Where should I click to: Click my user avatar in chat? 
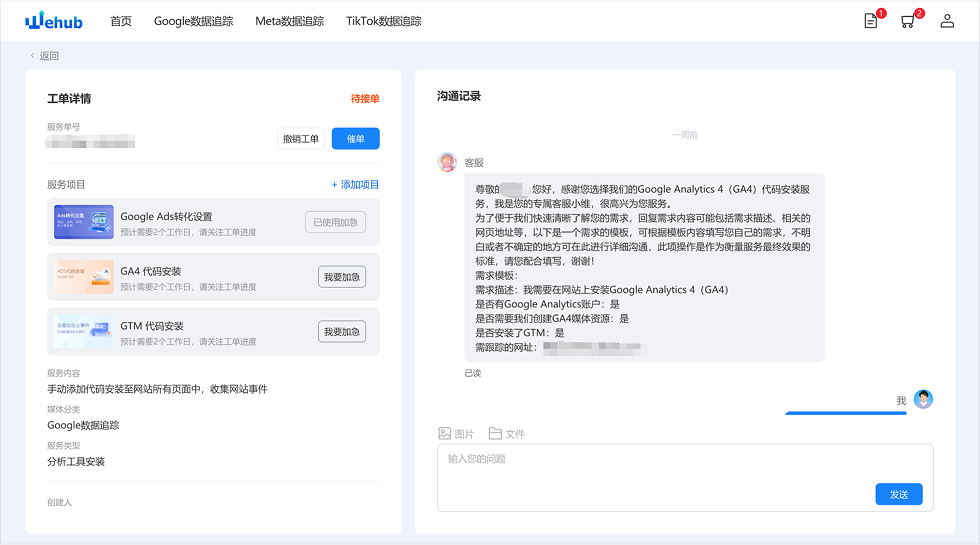click(923, 399)
